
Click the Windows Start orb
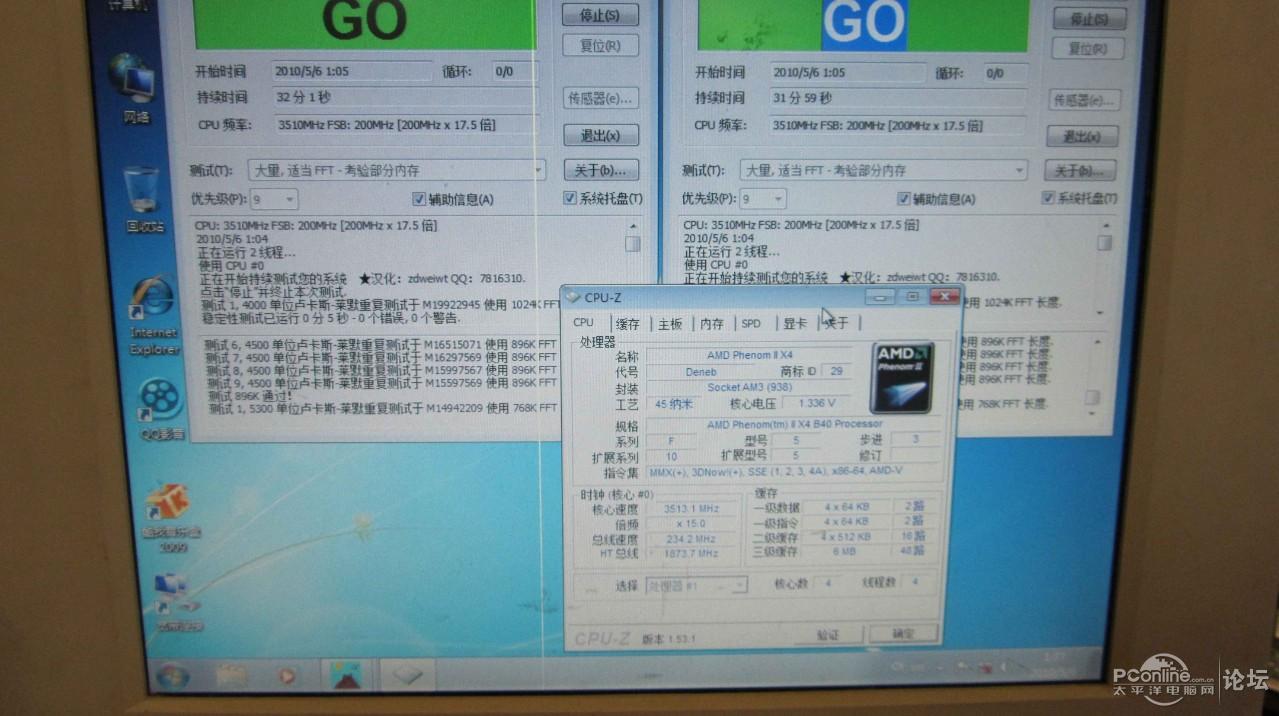click(172, 676)
